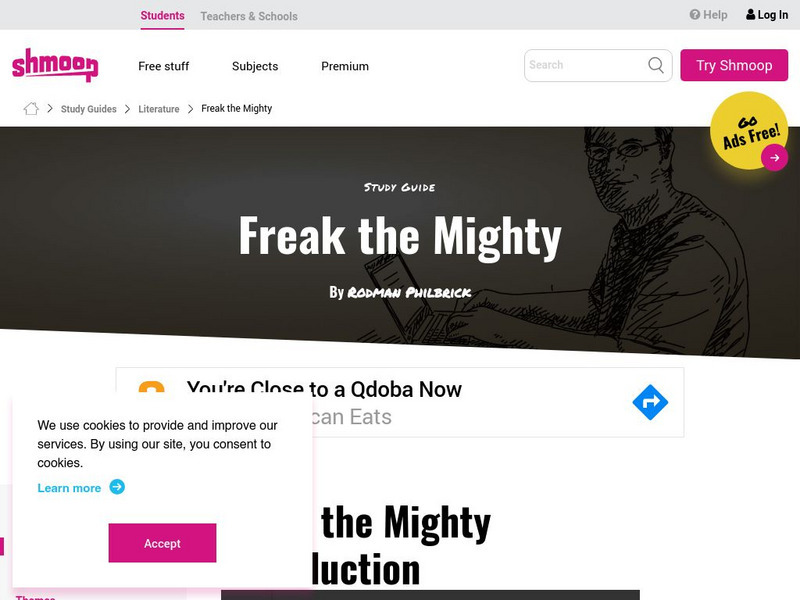Click the Go Ads Free arrow icon
The height and width of the screenshot is (600, 800).
tap(774, 158)
